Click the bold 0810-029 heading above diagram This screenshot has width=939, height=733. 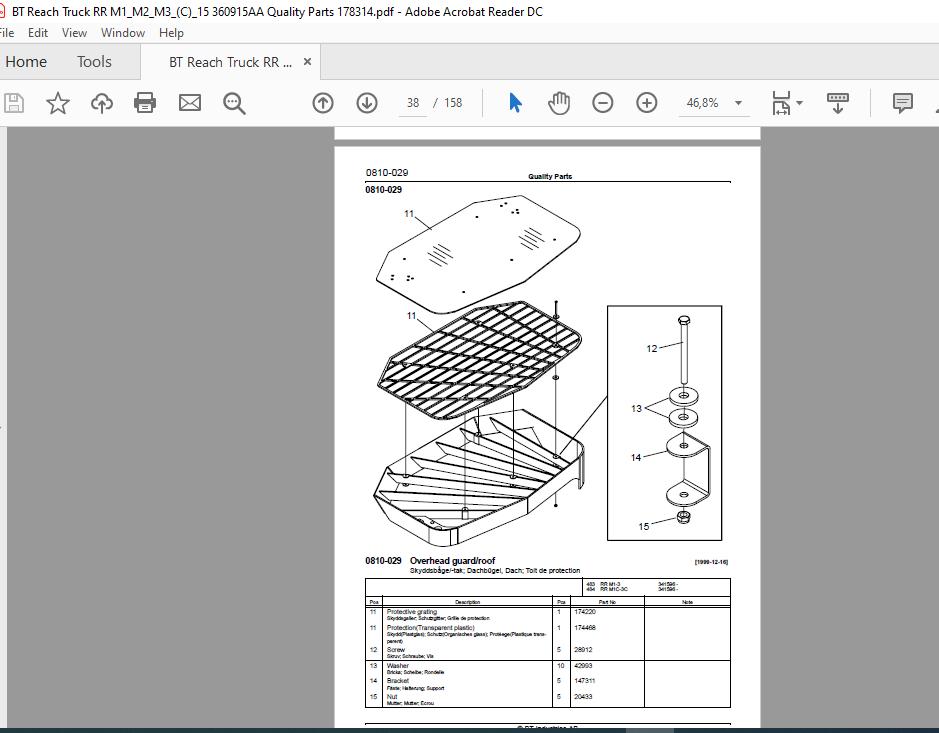[383, 190]
